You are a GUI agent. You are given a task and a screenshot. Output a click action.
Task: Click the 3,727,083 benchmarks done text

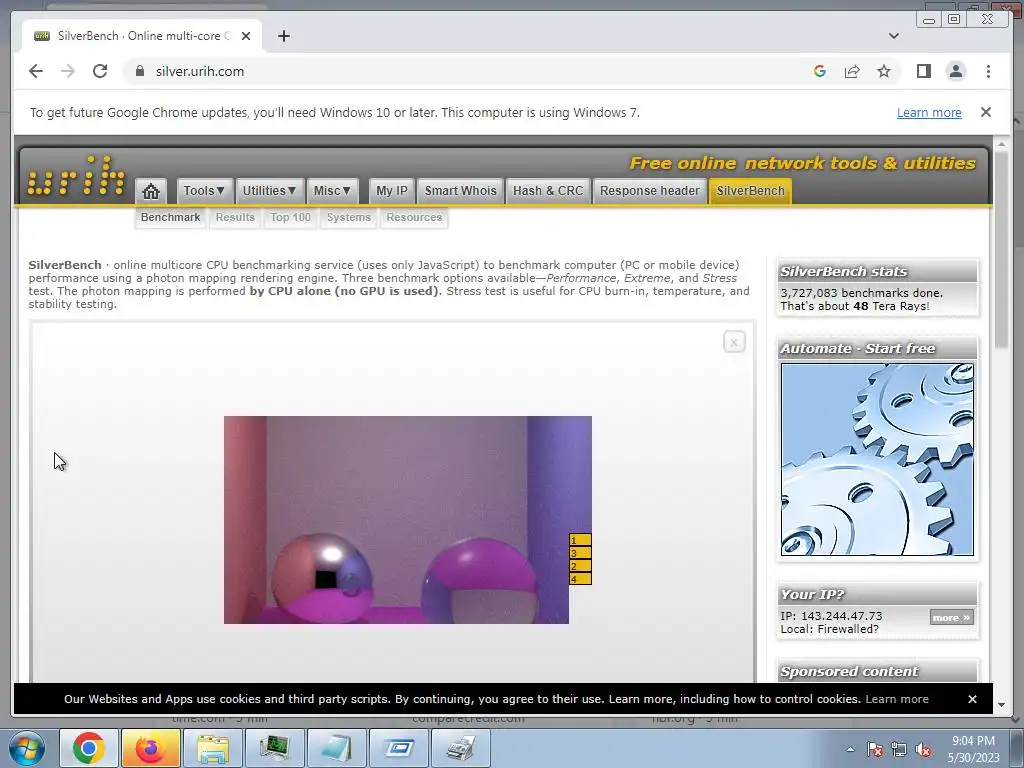[x=861, y=293]
